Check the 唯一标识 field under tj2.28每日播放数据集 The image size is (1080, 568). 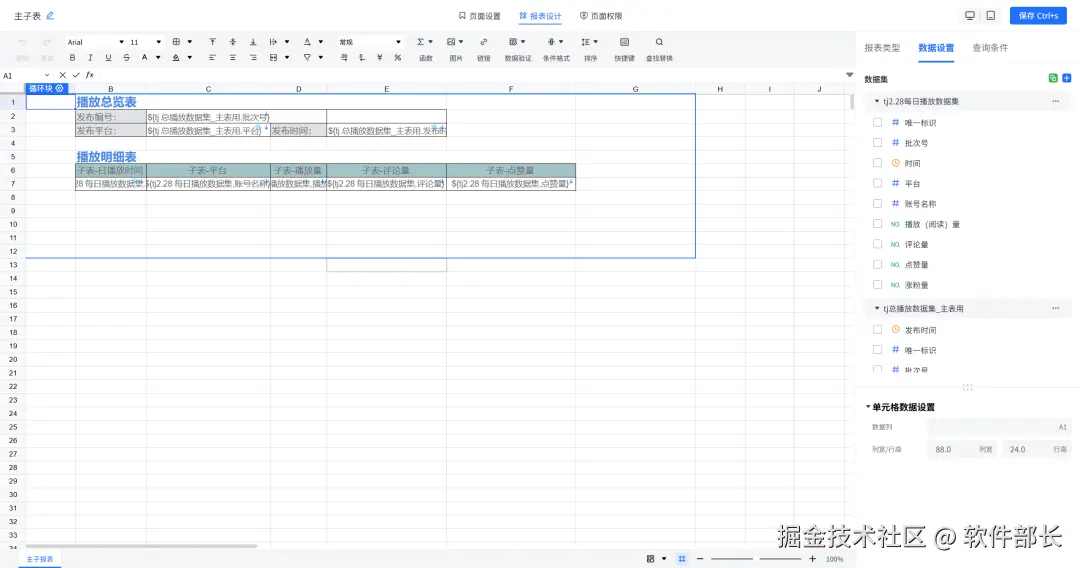click(x=878, y=123)
